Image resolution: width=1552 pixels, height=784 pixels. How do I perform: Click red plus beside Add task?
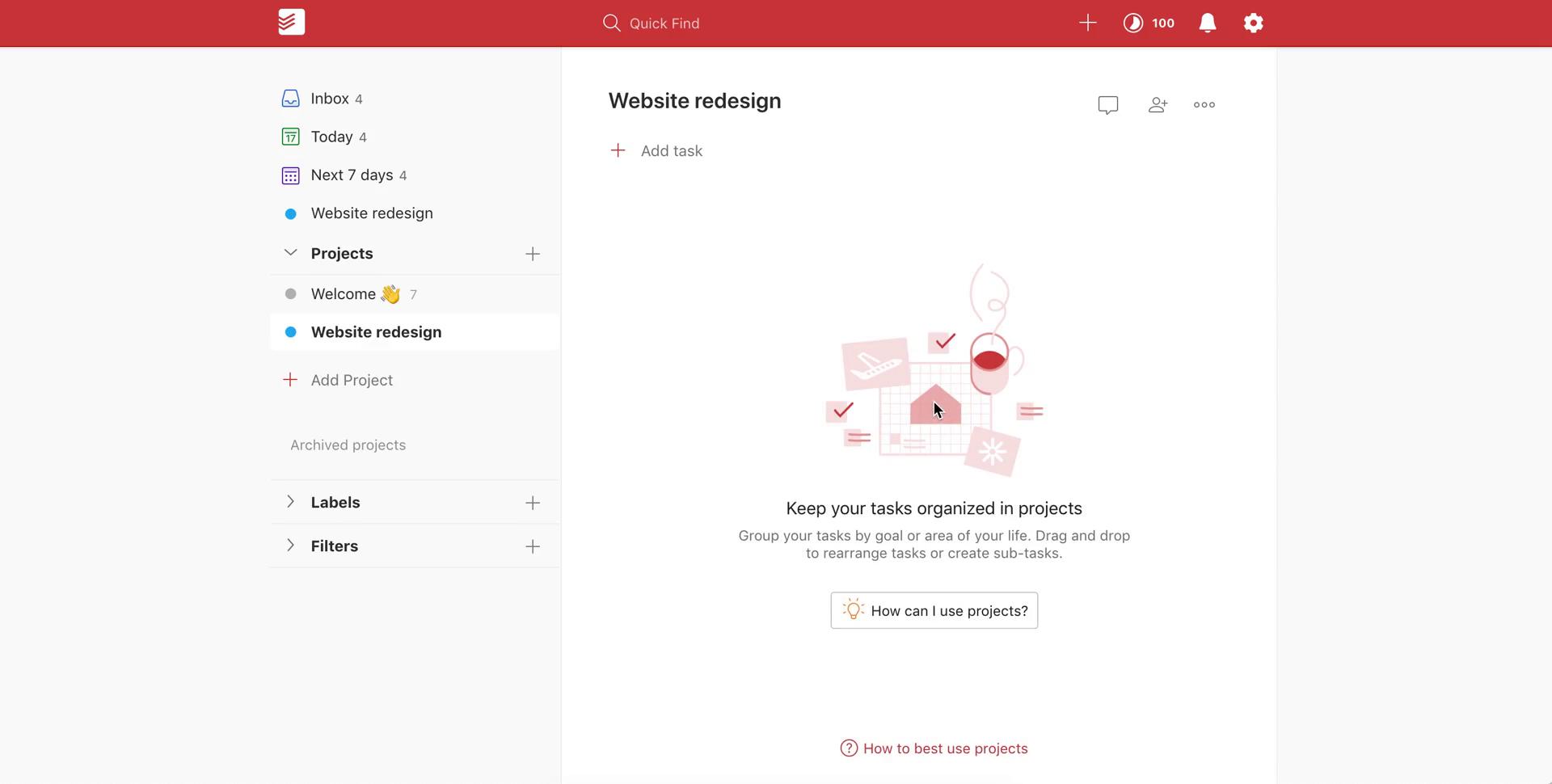tap(618, 150)
